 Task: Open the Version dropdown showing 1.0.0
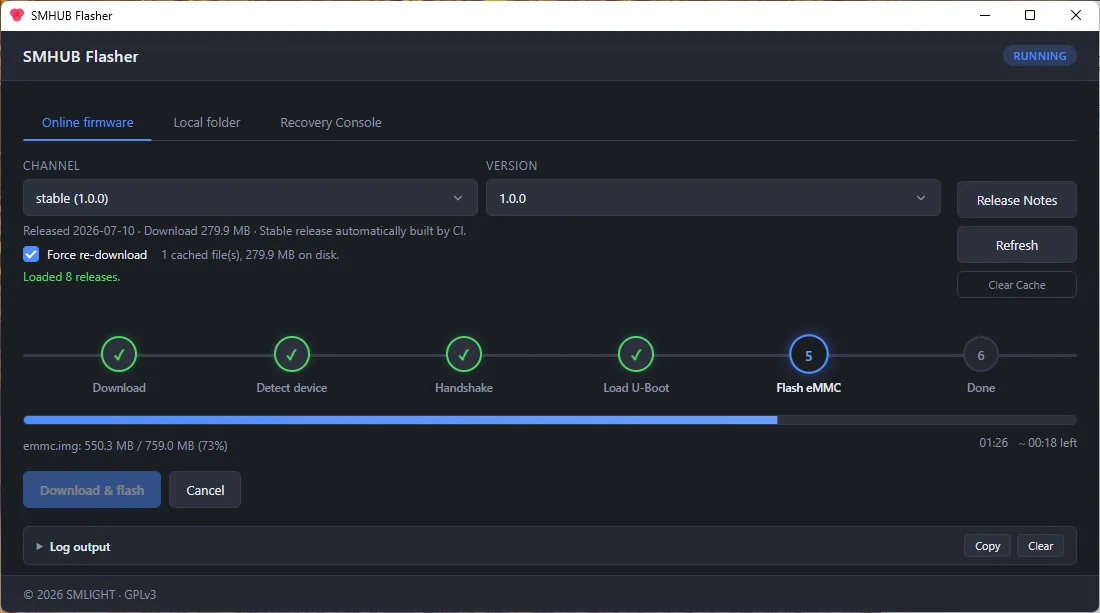713,198
